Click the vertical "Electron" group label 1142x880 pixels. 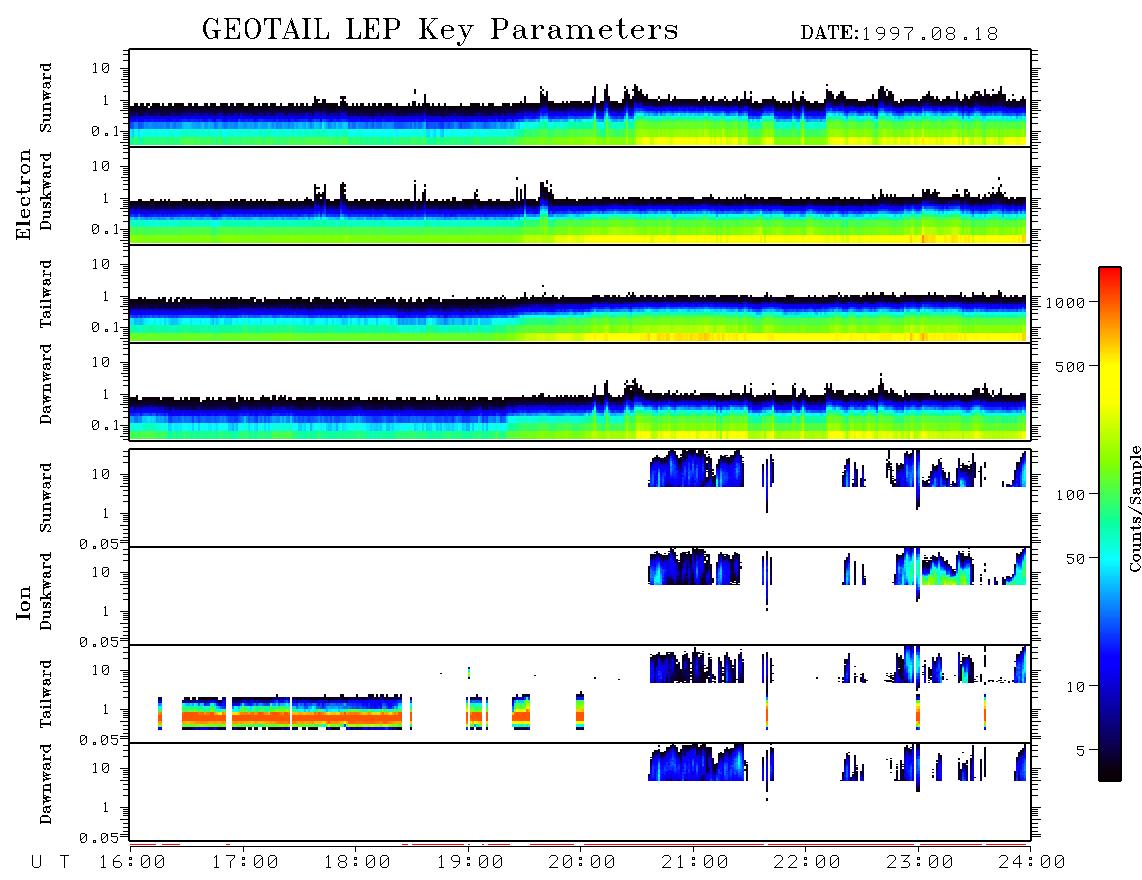tap(23, 194)
